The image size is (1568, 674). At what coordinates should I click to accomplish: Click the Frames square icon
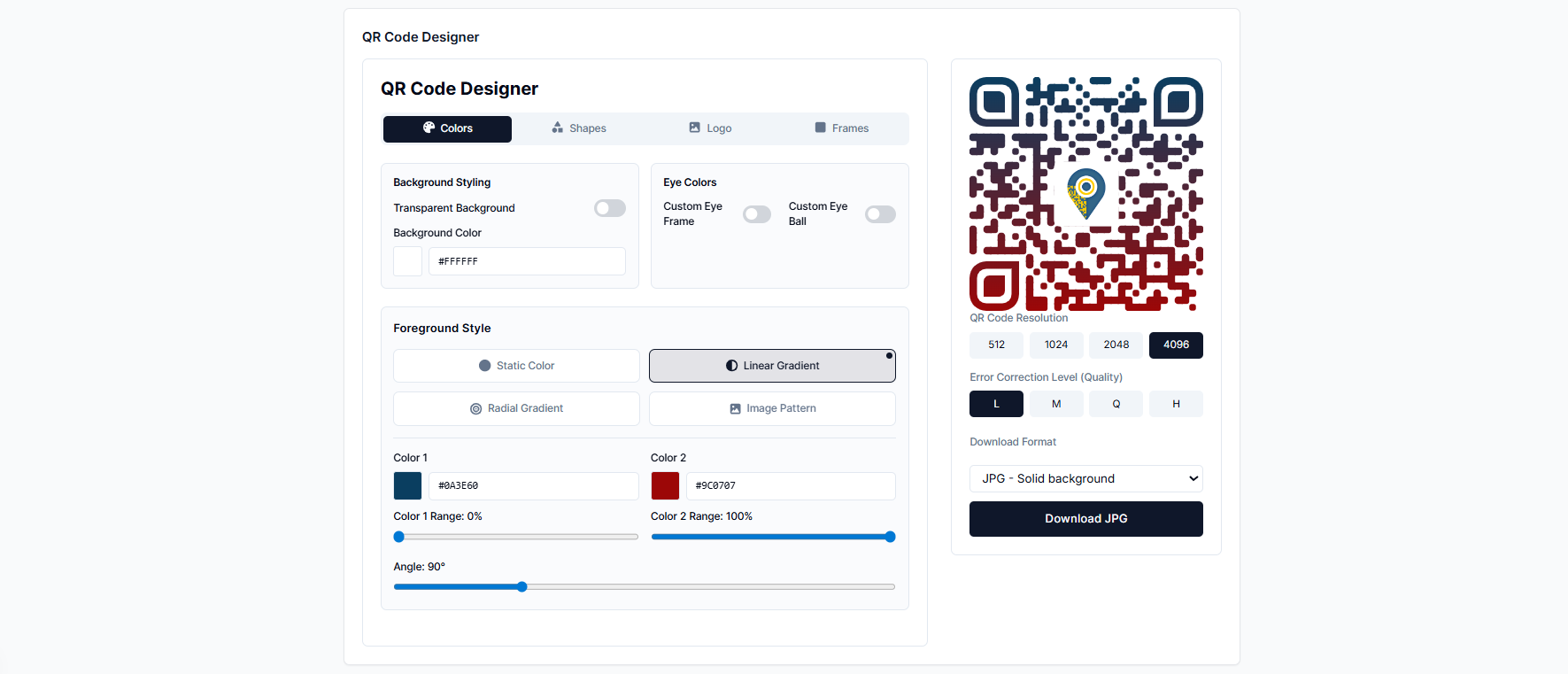point(820,128)
